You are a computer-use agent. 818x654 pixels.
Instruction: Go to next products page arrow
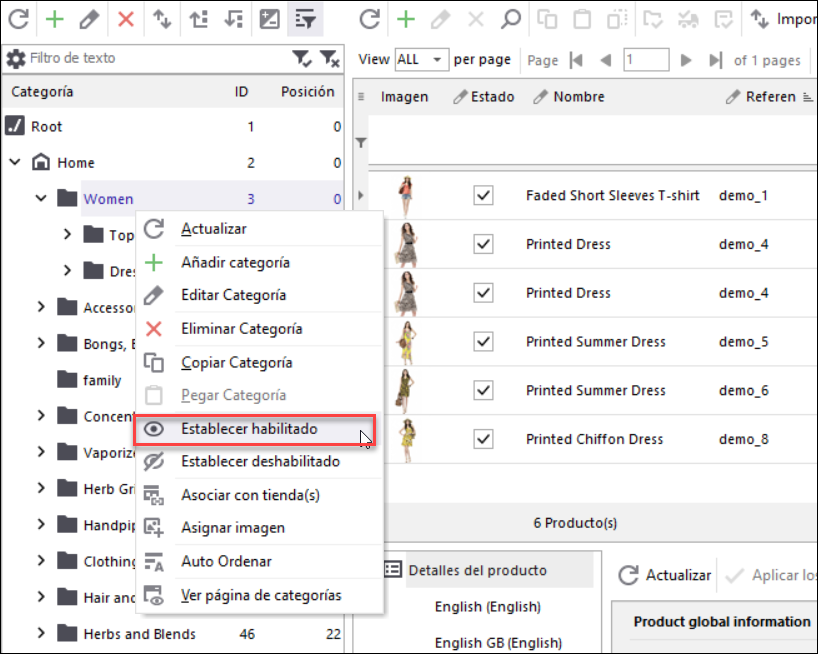coord(686,60)
